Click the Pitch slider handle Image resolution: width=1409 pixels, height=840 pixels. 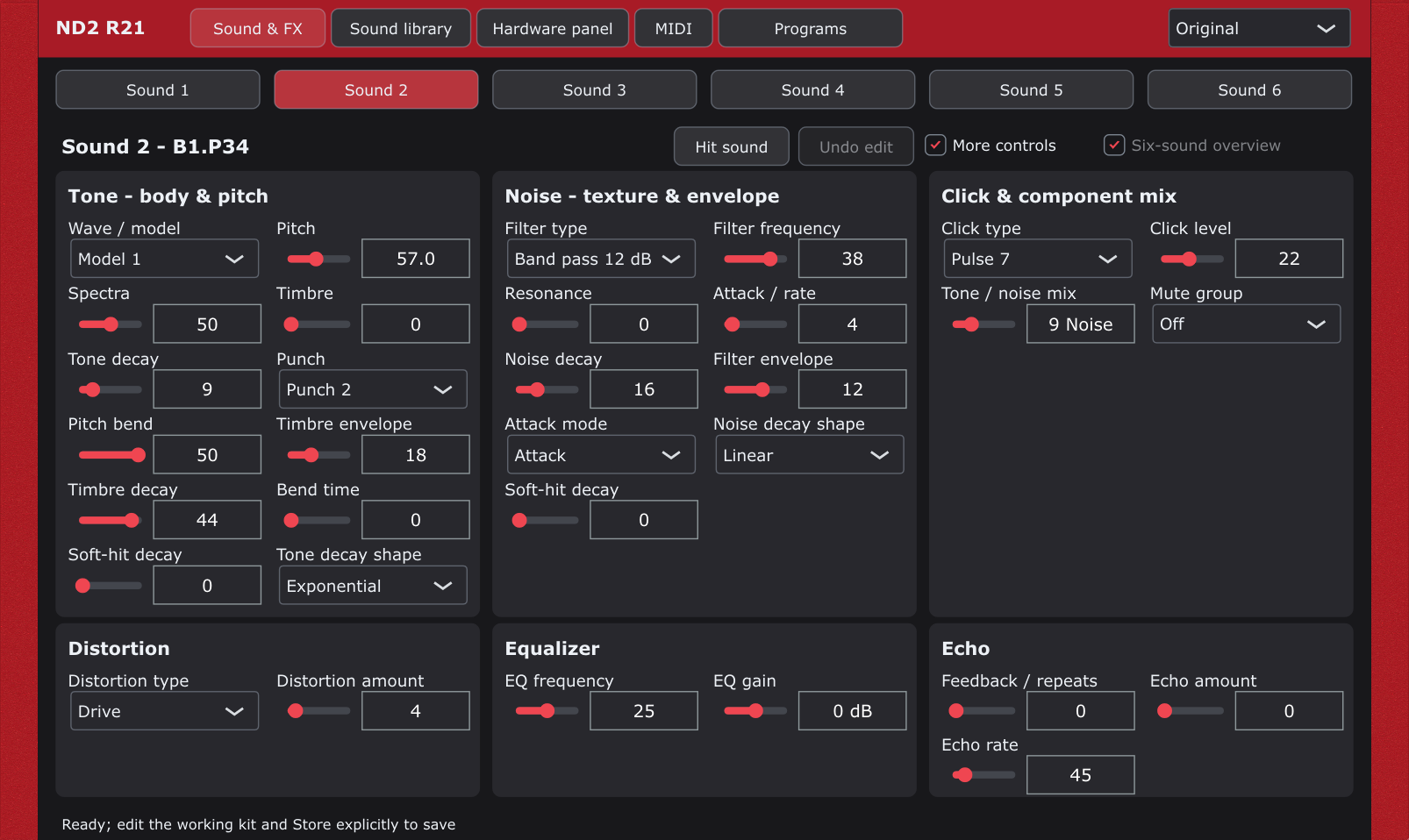tap(316, 259)
